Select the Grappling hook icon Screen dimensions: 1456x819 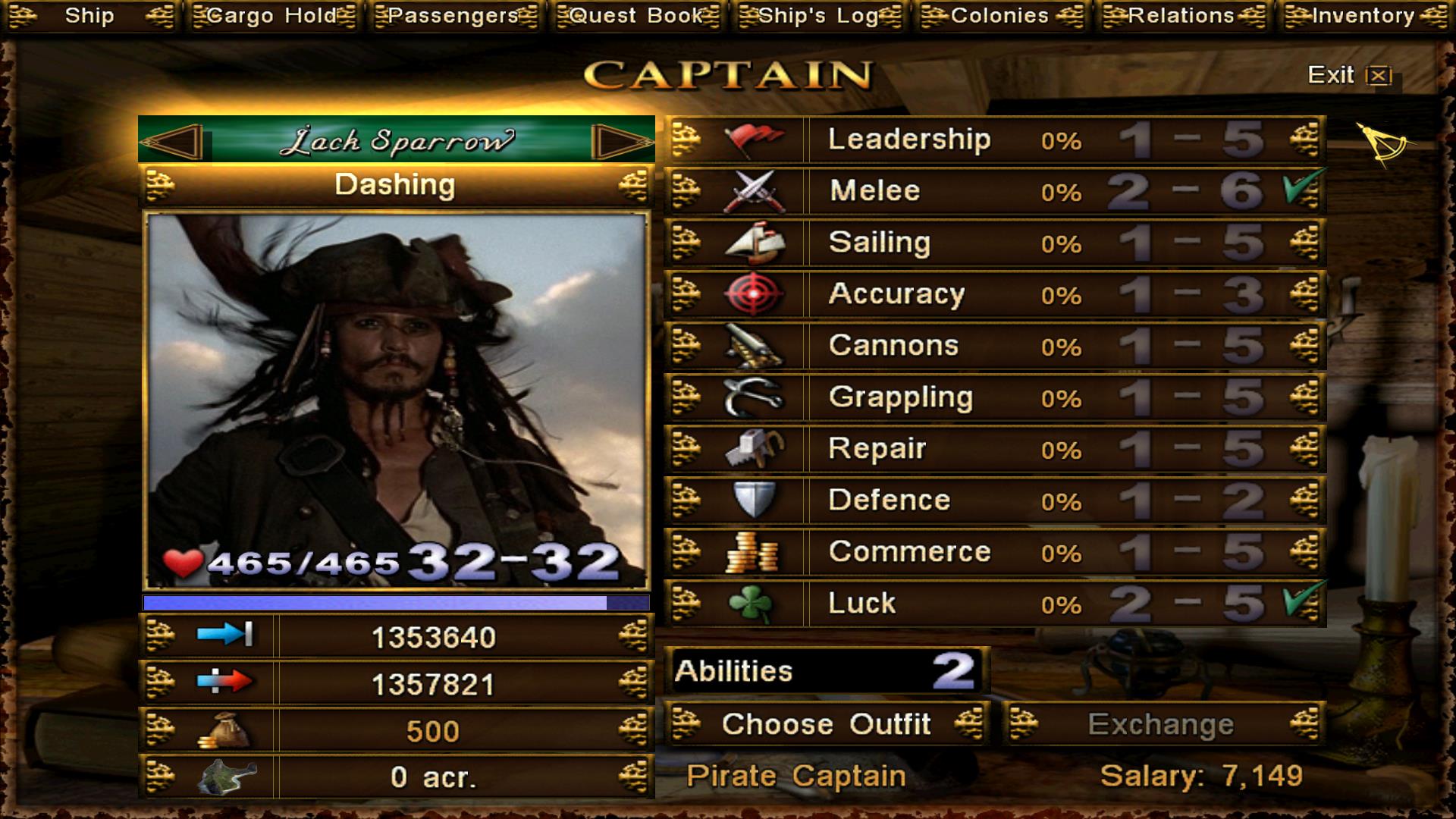(x=753, y=397)
